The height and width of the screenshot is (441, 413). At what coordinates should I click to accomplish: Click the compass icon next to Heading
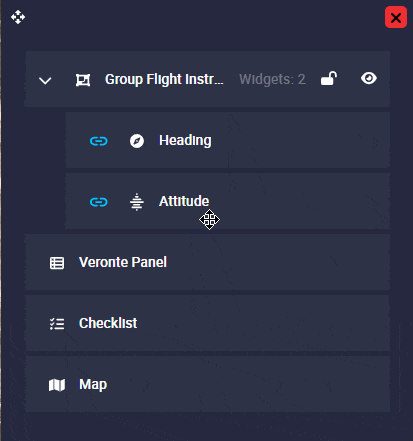(137, 141)
